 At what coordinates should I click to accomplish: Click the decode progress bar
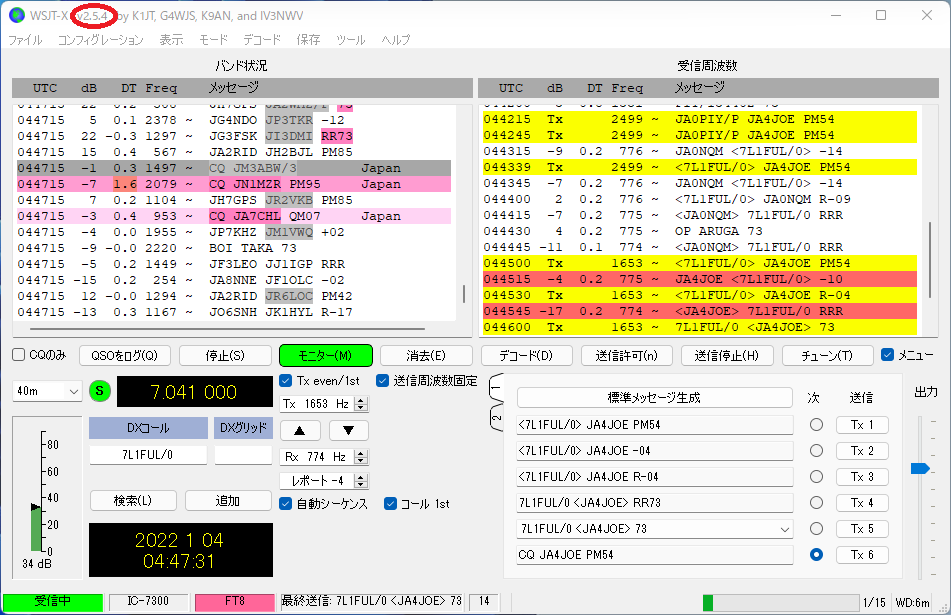(x=781, y=602)
